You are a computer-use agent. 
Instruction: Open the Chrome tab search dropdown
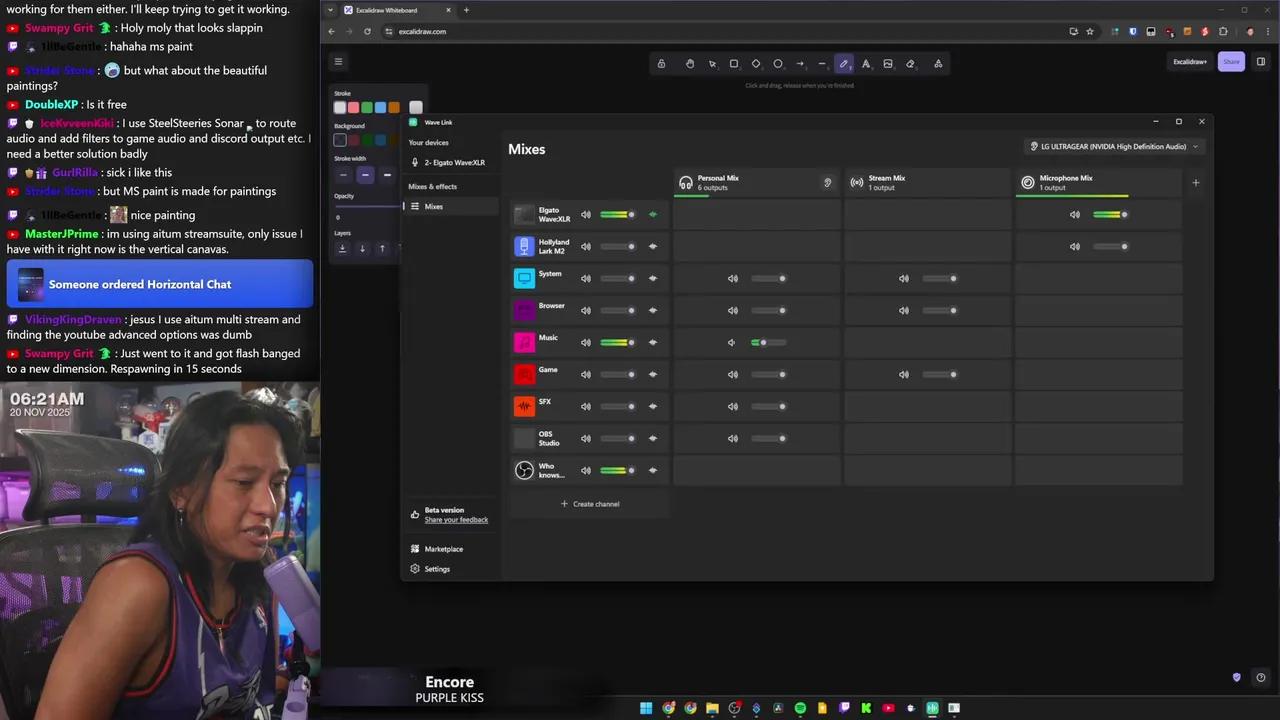pos(331,10)
